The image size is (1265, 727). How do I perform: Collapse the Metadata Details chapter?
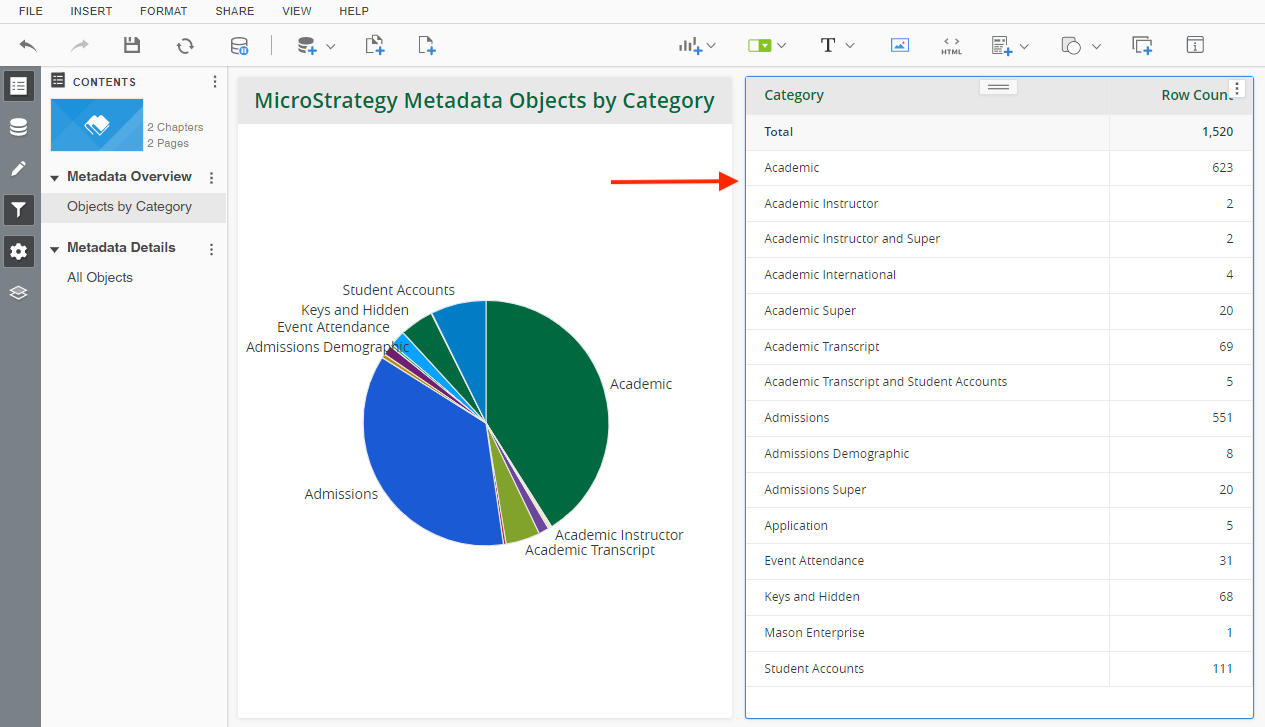(x=54, y=249)
